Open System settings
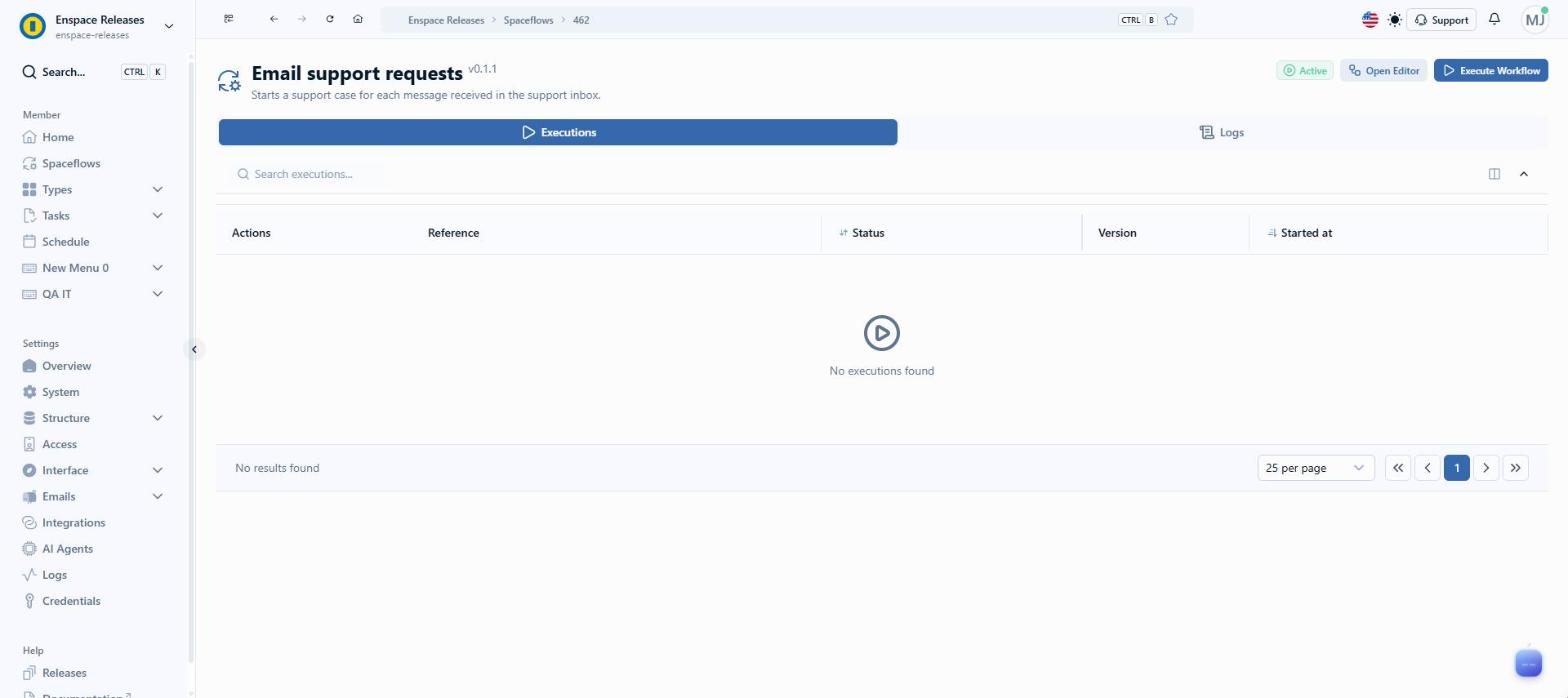This screenshot has height=698, width=1568. click(x=60, y=392)
